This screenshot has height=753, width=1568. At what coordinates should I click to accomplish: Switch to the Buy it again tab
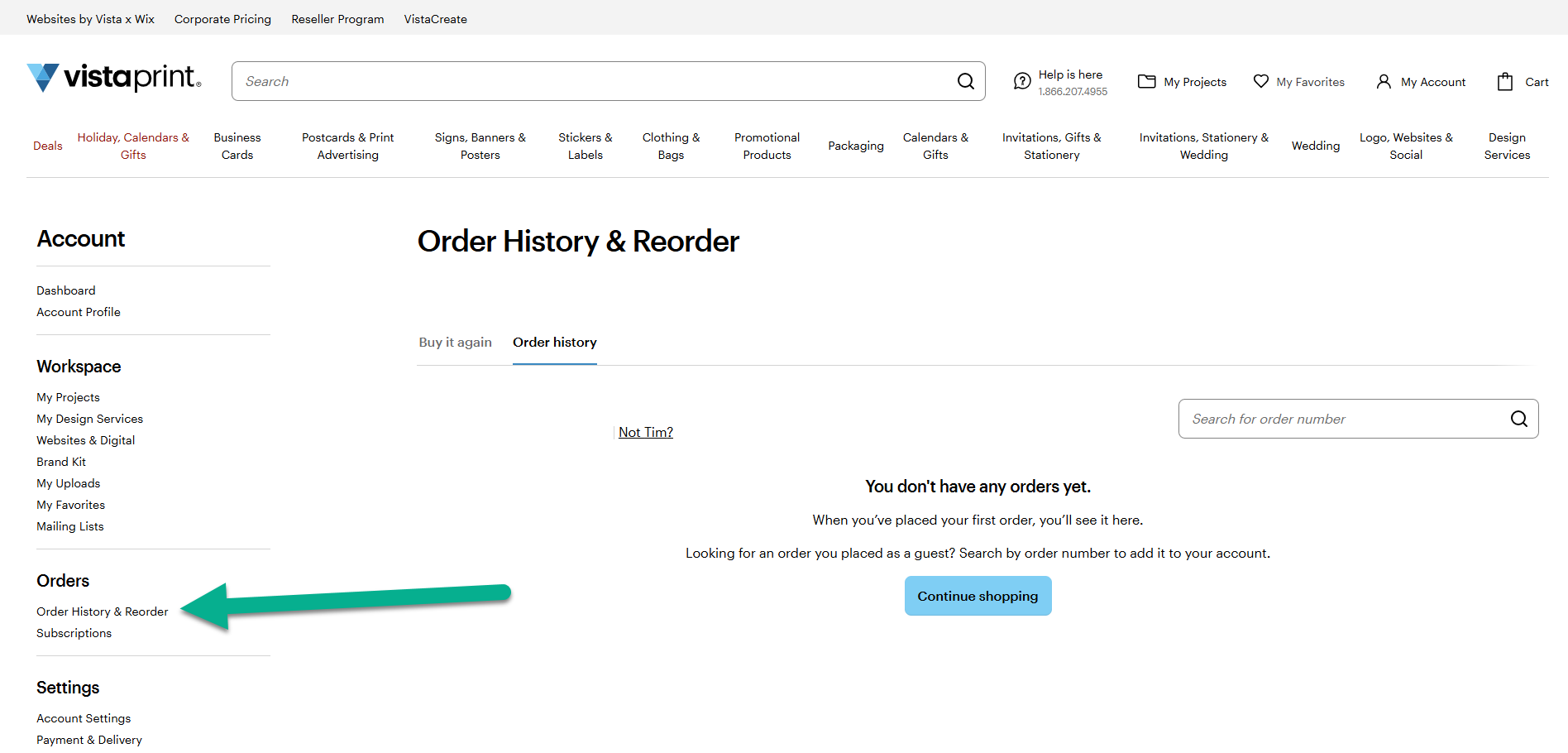click(455, 343)
